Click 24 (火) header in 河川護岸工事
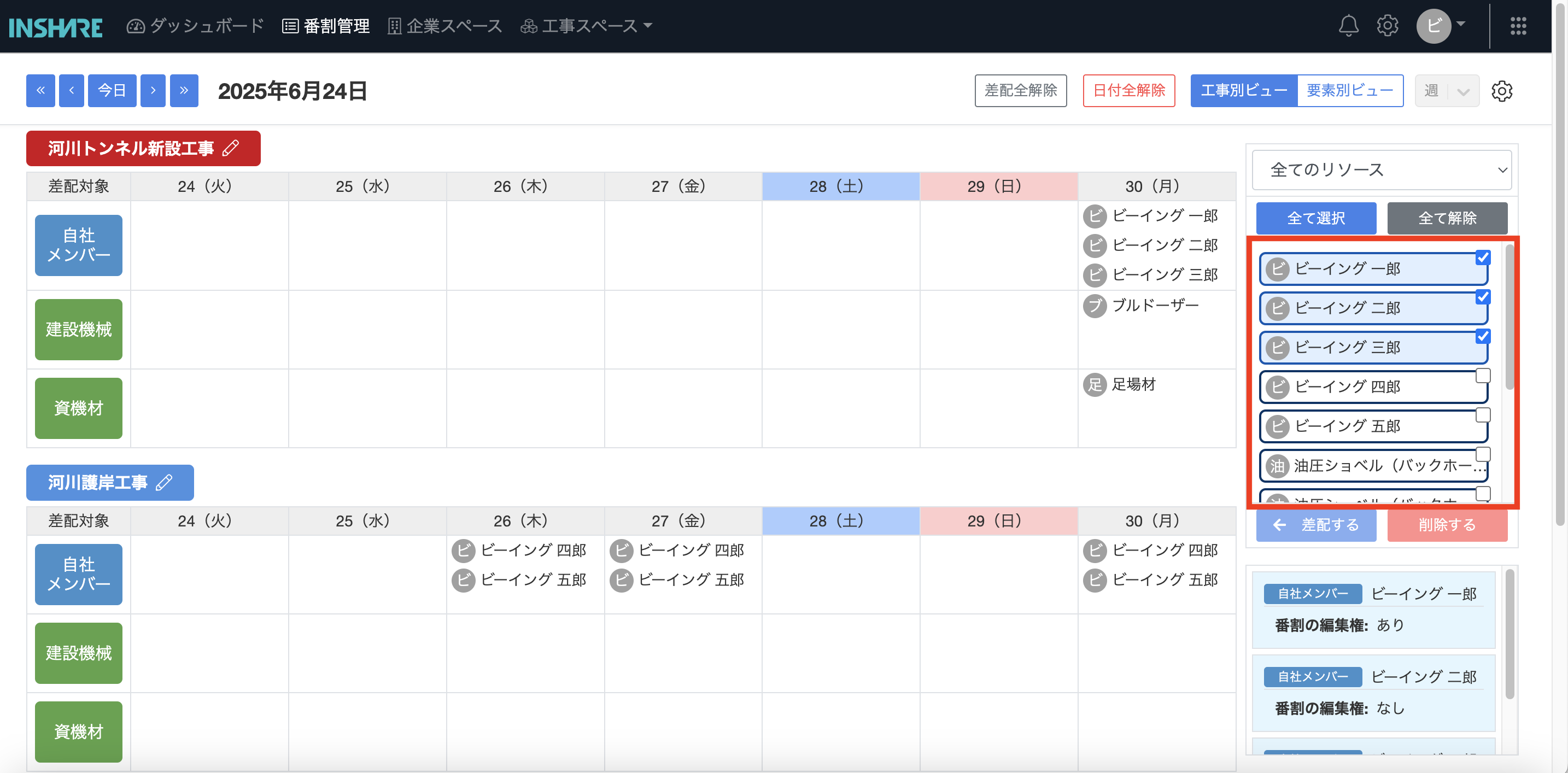This screenshot has width=1568, height=773. pyautogui.click(x=209, y=521)
